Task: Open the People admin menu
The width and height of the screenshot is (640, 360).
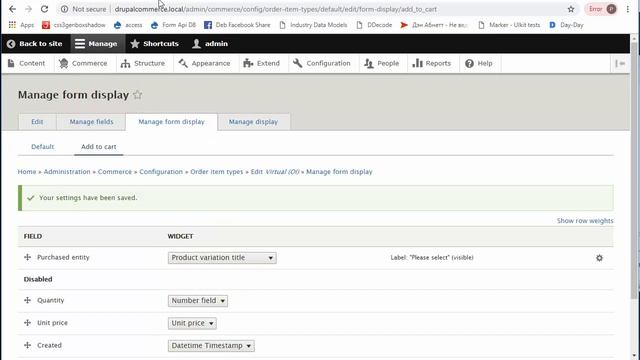Action: 382,63
